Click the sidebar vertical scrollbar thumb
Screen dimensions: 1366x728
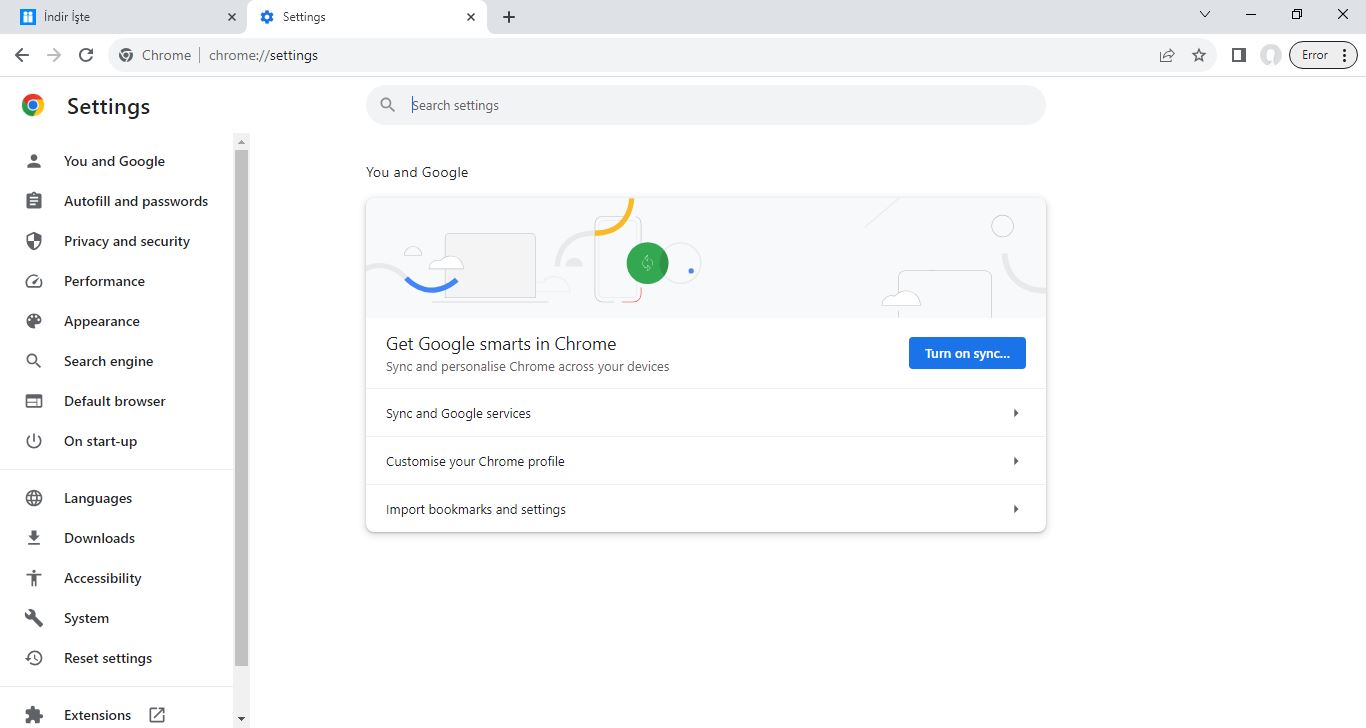pos(241,408)
